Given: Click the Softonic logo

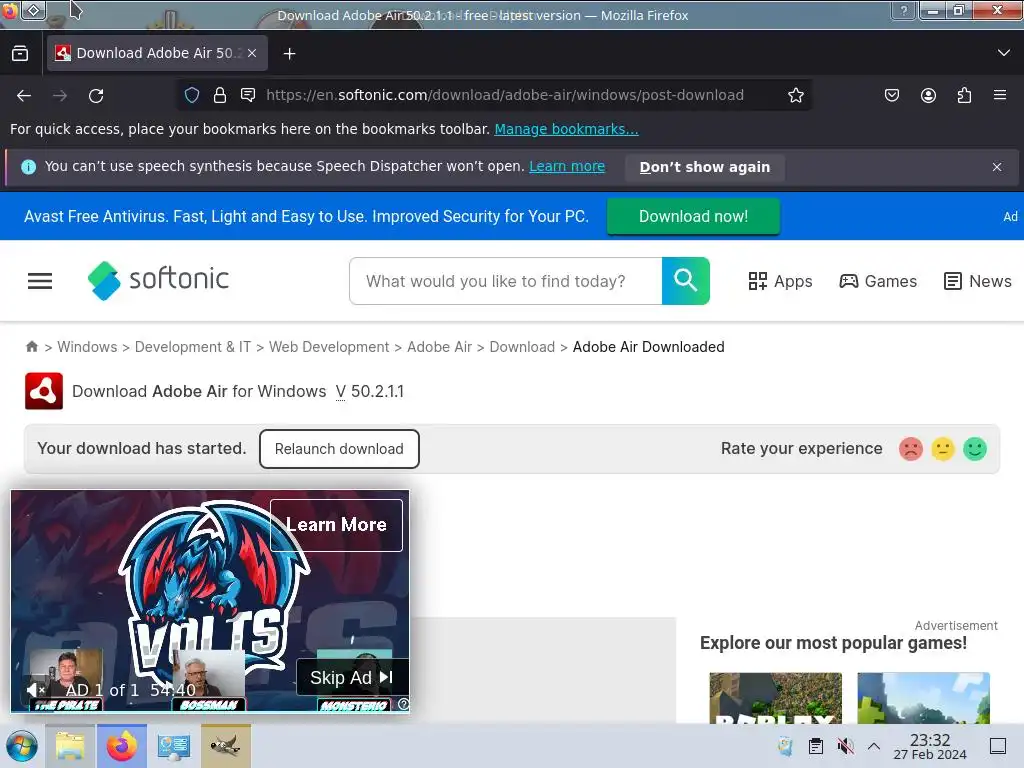Looking at the screenshot, I should (x=158, y=280).
